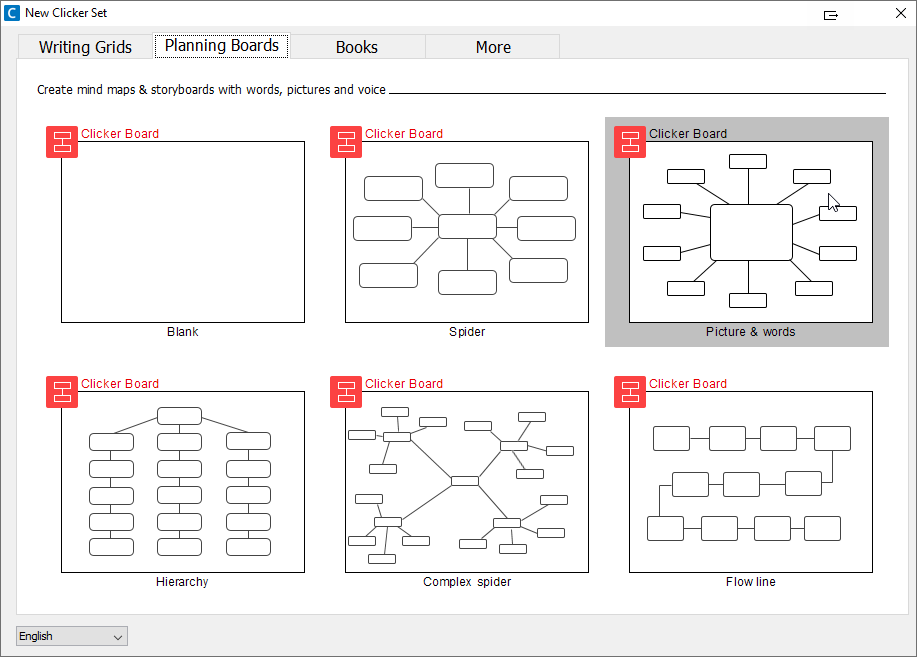This screenshot has height=657, width=917.
Task: Open the Books tab
Action: (x=357, y=47)
